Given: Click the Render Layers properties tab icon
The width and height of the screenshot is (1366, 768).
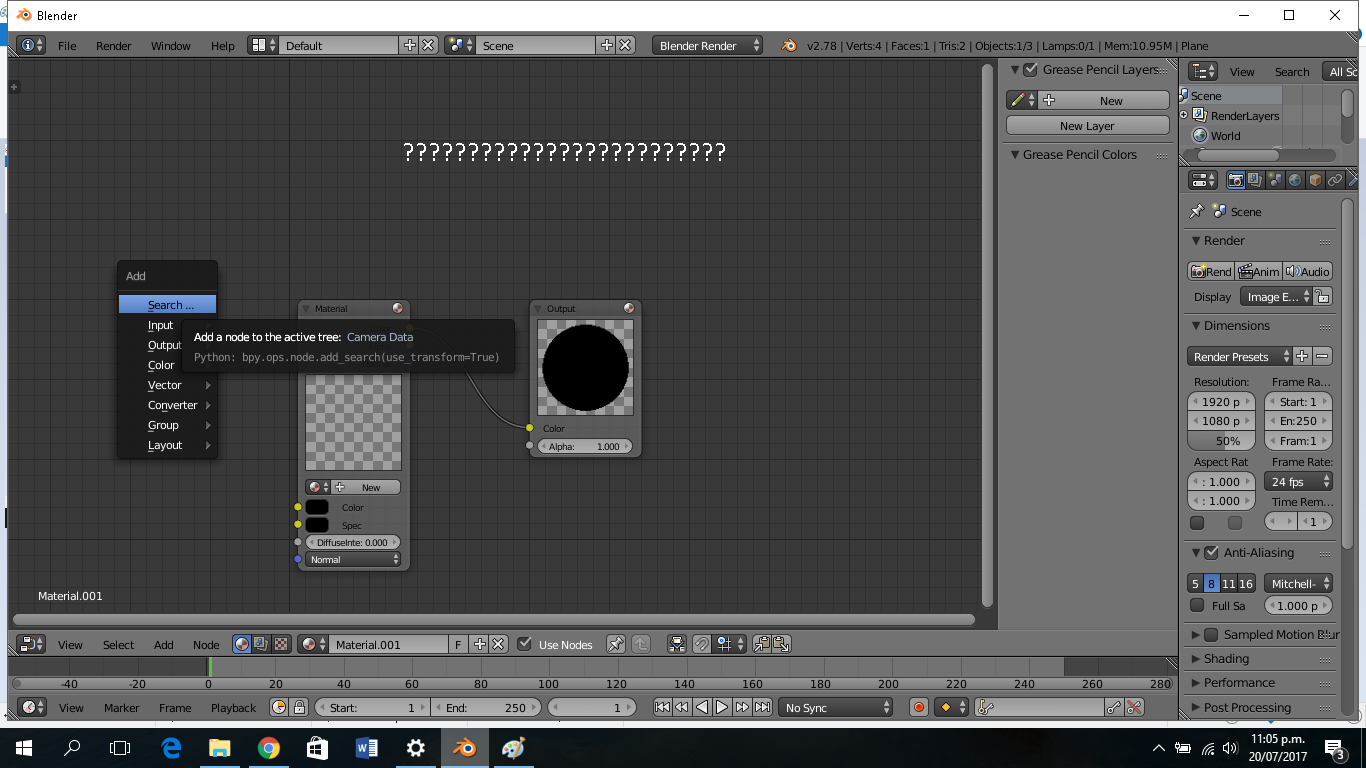Looking at the screenshot, I should tap(1255, 180).
